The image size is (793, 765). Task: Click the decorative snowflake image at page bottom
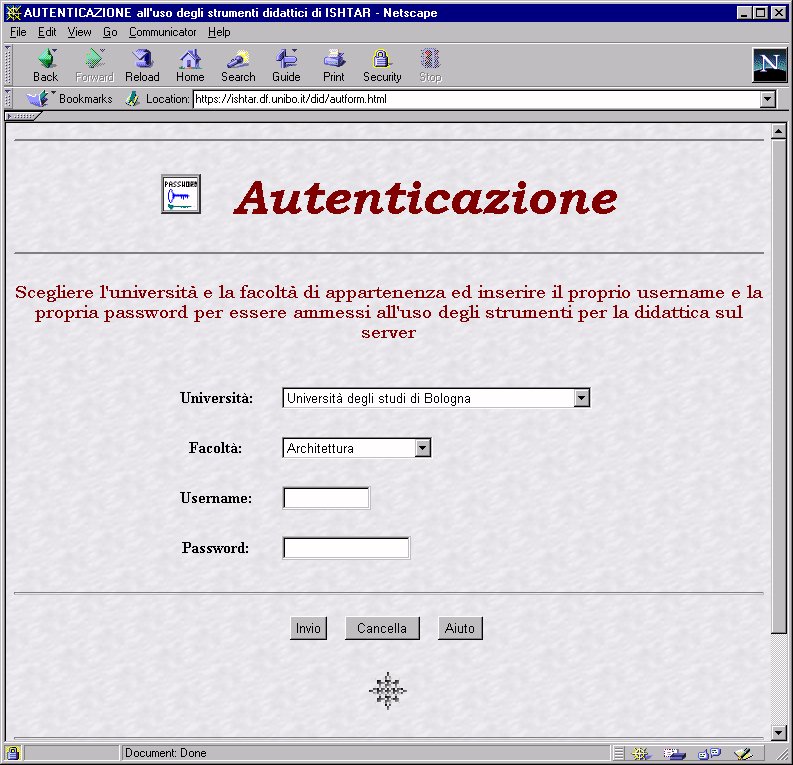(x=387, y=691)
